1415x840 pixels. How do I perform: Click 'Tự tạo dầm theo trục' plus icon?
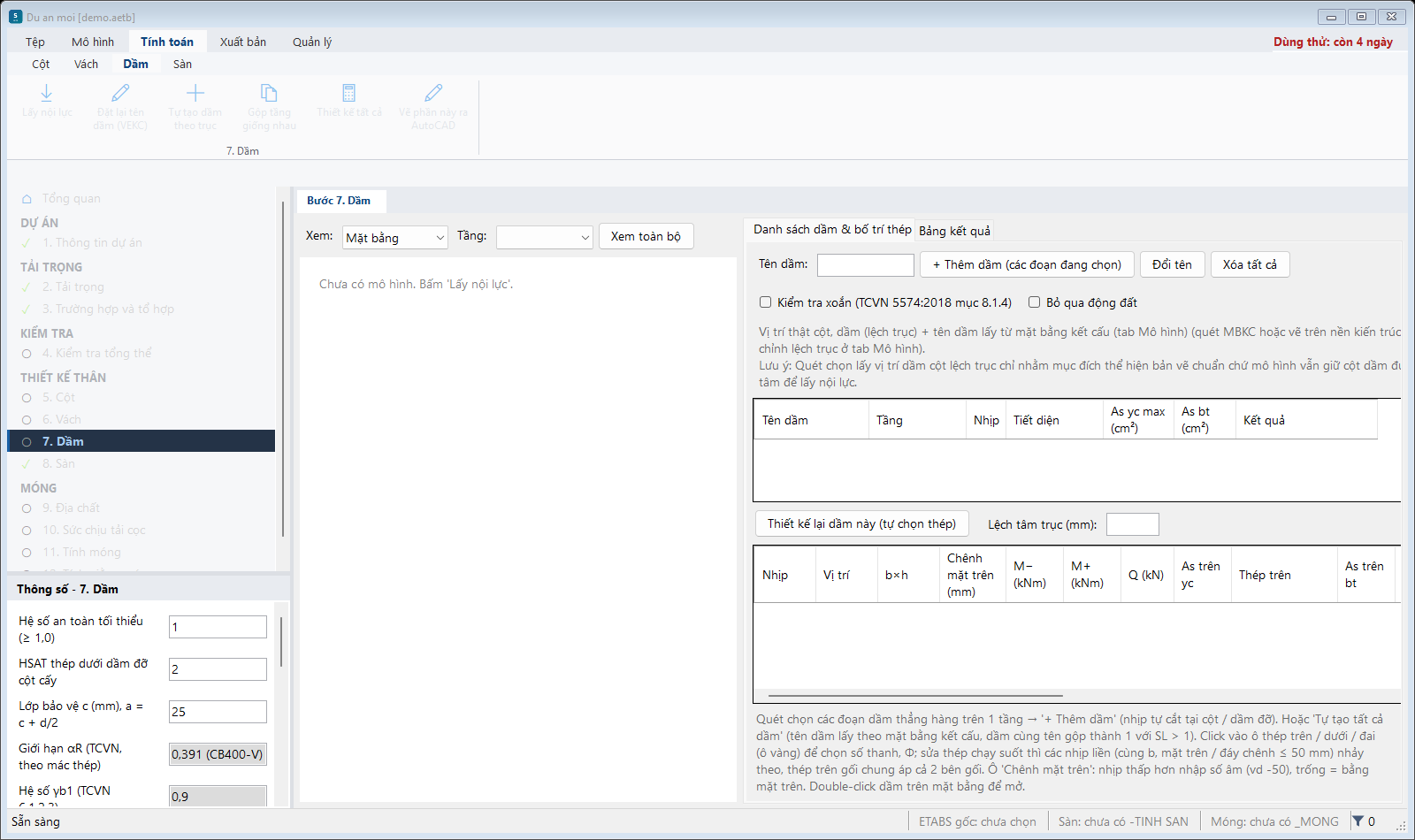[195, 93]
